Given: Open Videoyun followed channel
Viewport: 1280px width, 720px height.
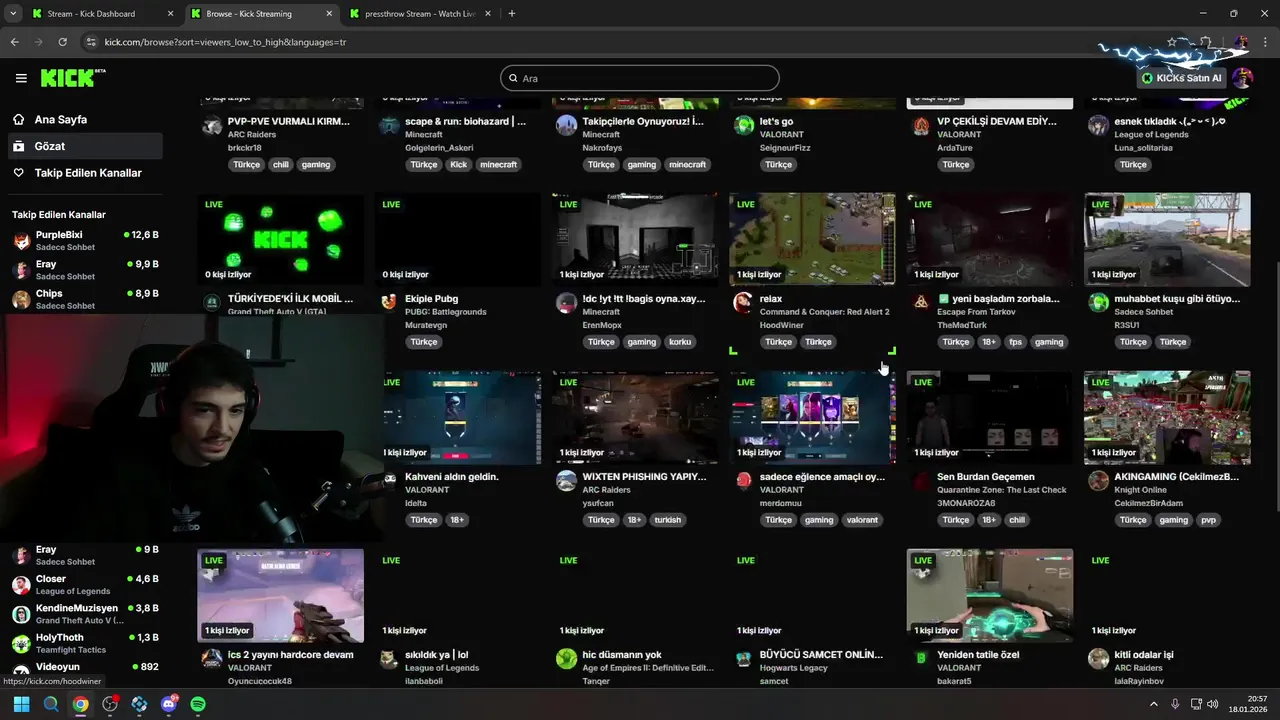Looking at the screenshot, I should (x=85, y=671).
